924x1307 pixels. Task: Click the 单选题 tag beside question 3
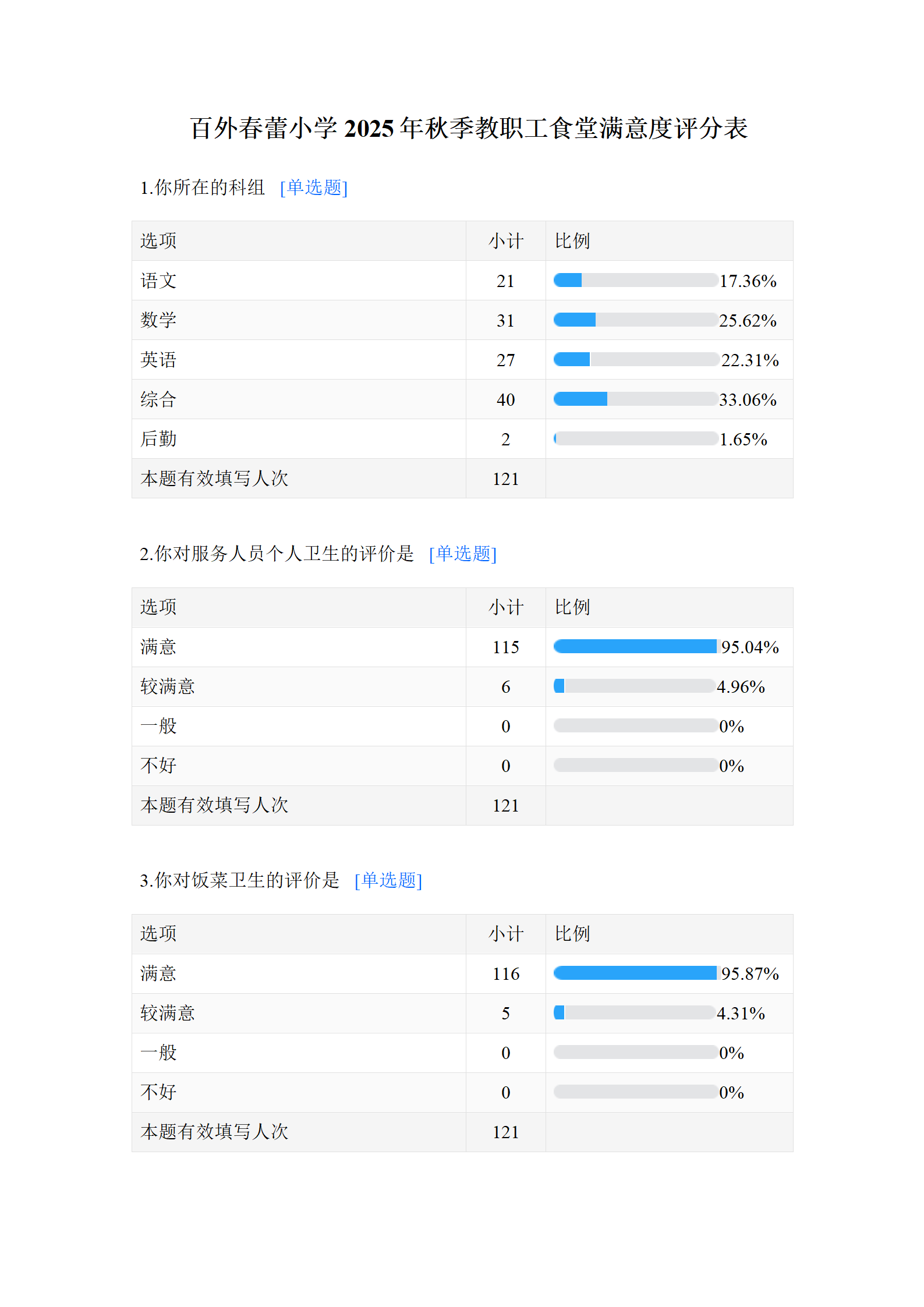click(388, 880)
